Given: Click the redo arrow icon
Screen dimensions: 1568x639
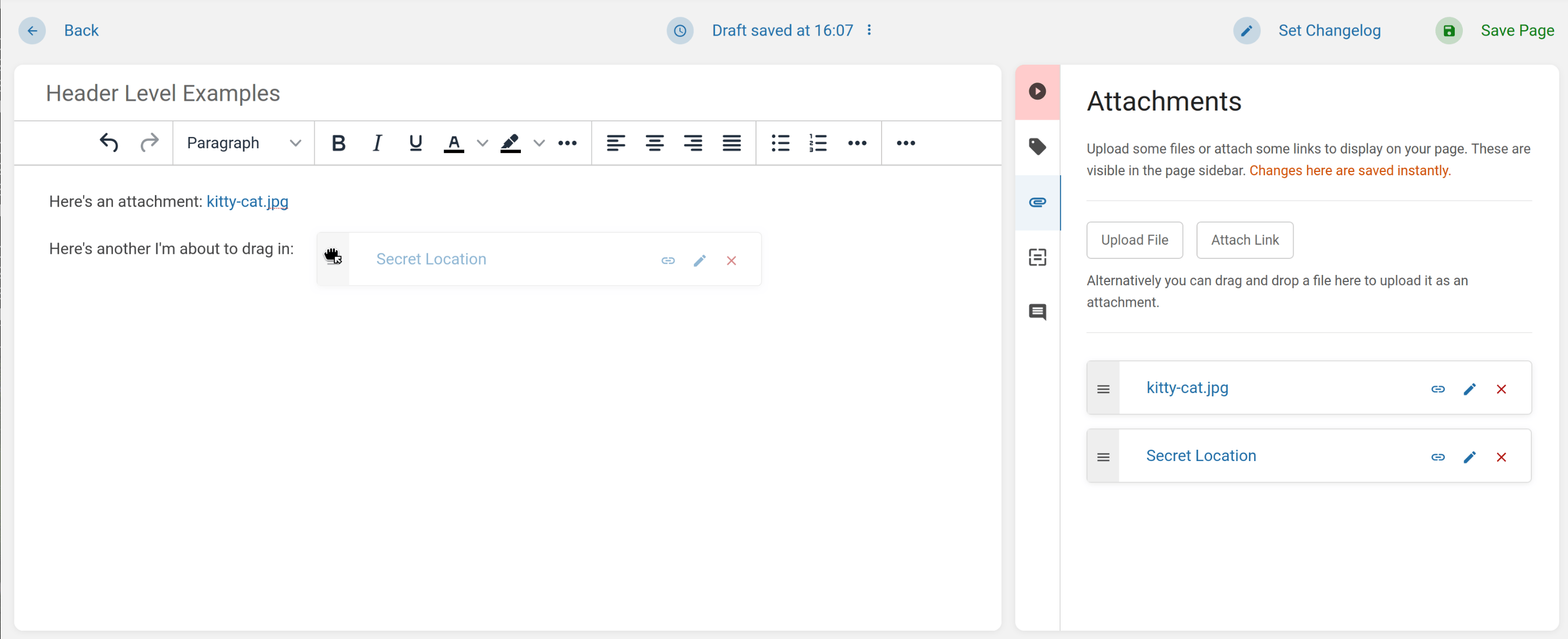Looking at the screenshot, I should 148,143.
